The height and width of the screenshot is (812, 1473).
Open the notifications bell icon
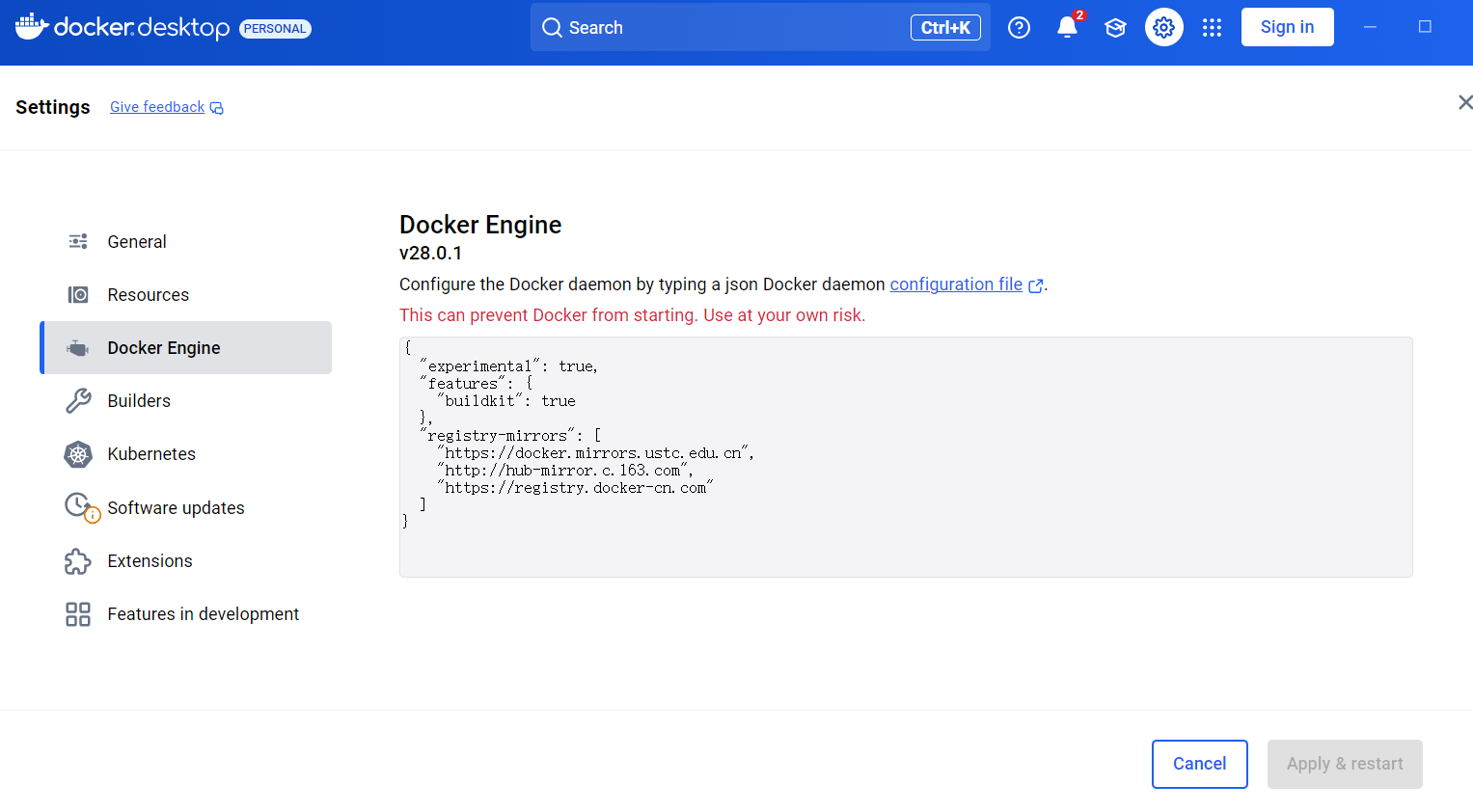pos(1067,28)
